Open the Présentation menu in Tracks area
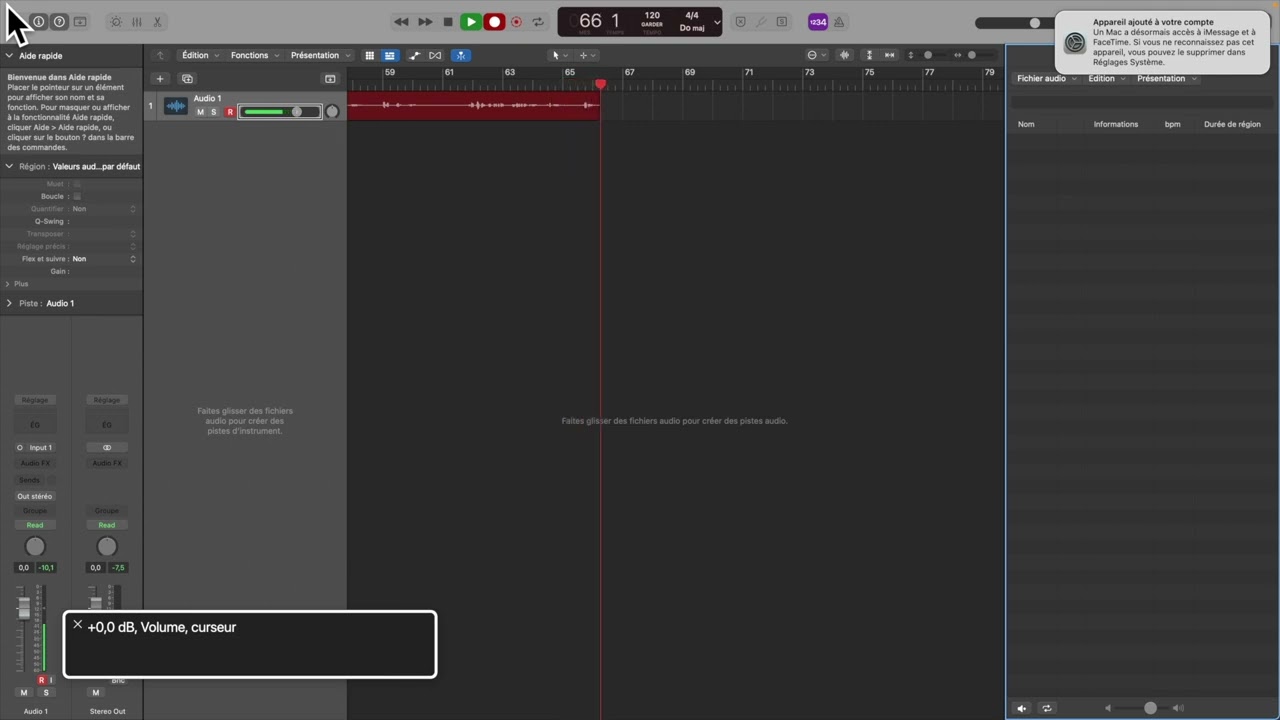 320,55
